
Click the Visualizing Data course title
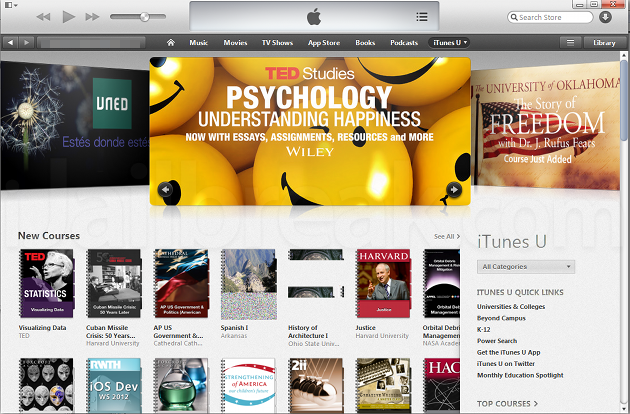click(43, 328)
